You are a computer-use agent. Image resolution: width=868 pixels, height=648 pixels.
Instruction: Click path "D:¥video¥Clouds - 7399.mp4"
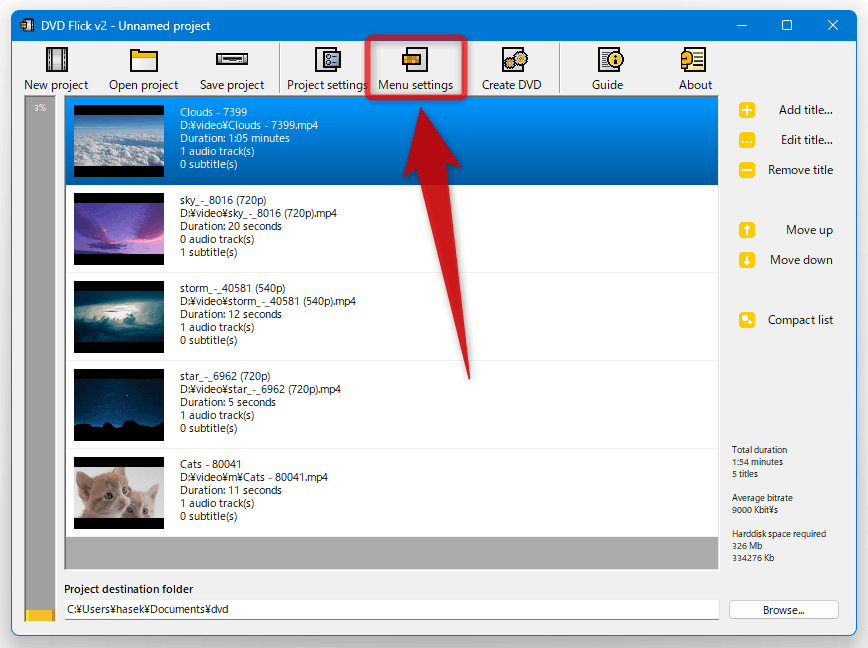tap(249, 125)
